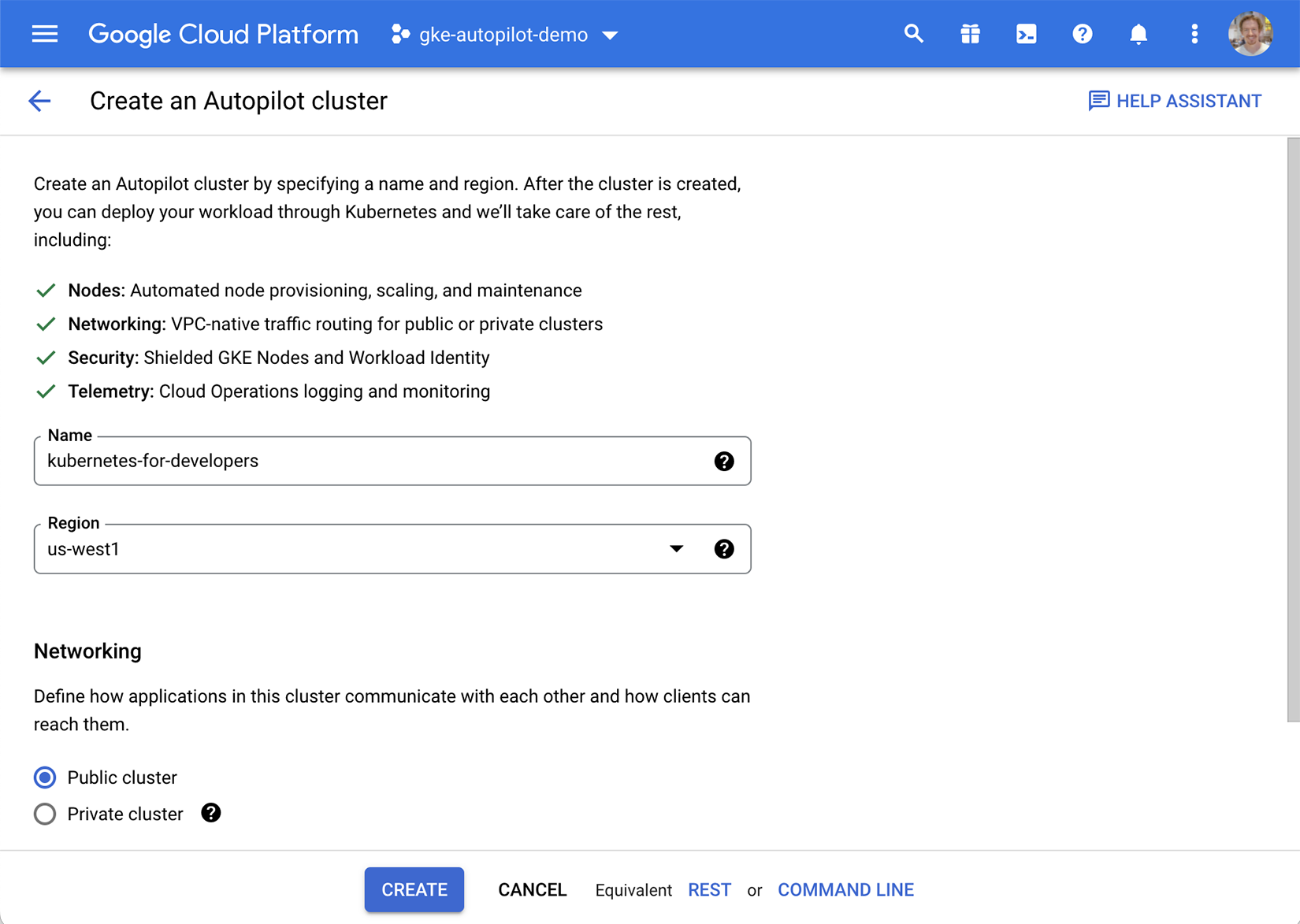
Task: Open the gke-autopilot-demo project selector
Action: point(505,35)
